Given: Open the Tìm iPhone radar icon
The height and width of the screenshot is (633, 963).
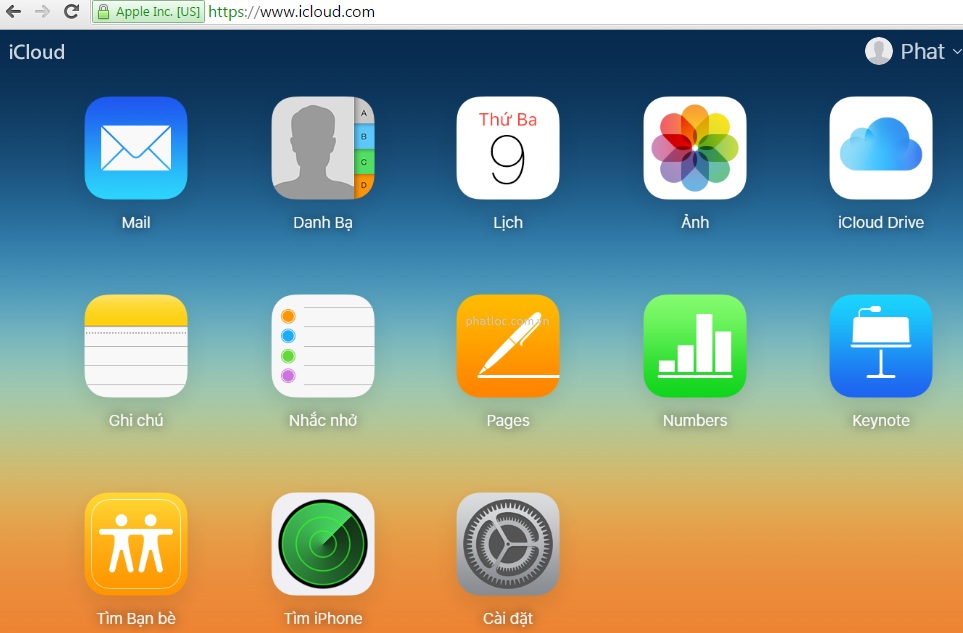Looking at the screenshot, I should 323,544.
